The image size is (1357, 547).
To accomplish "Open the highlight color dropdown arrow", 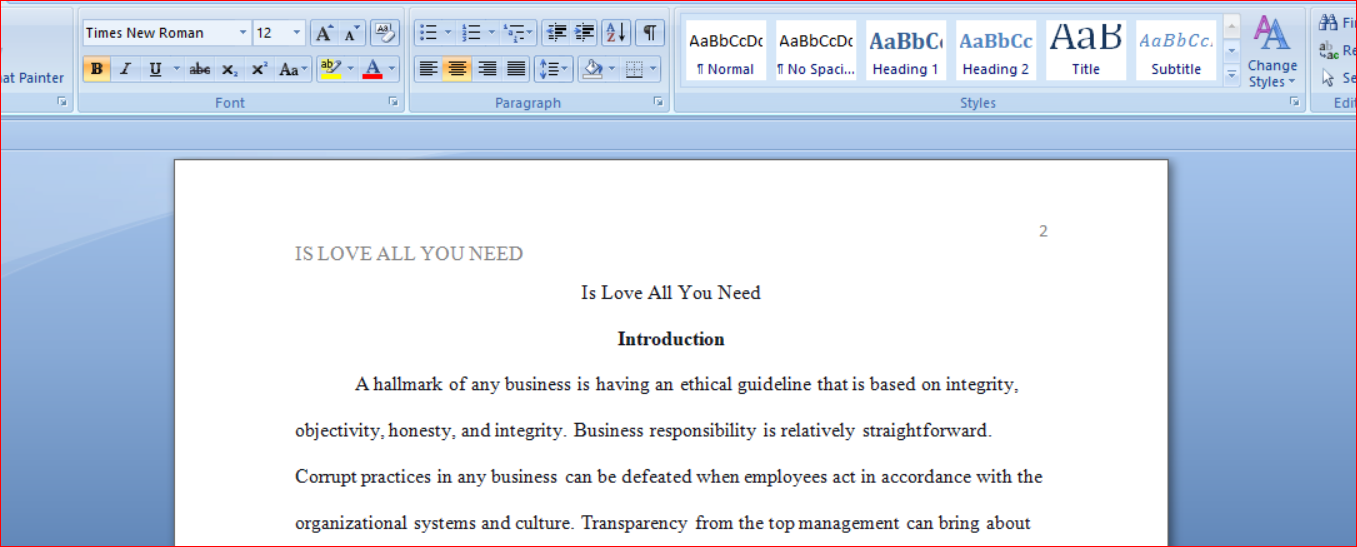I will 351,69.
